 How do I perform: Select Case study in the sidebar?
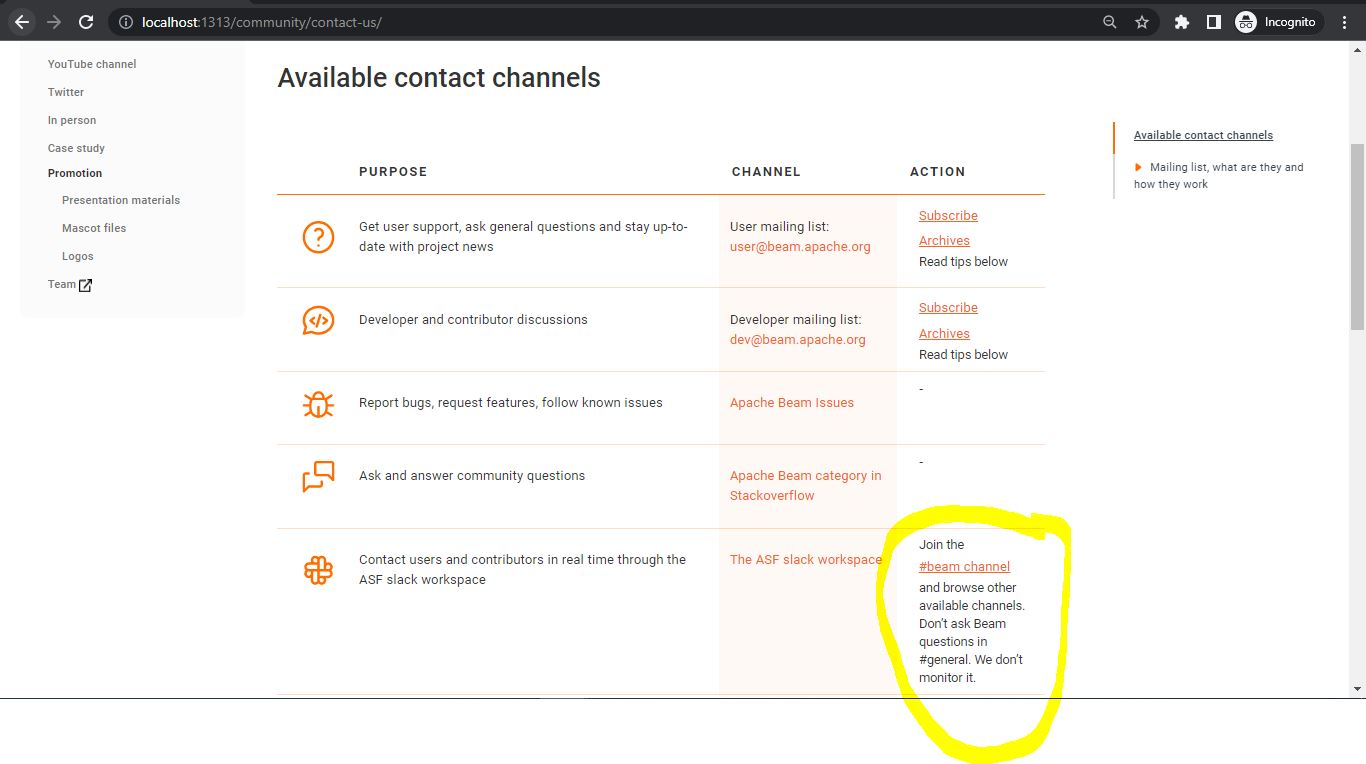tap(76, 148)
